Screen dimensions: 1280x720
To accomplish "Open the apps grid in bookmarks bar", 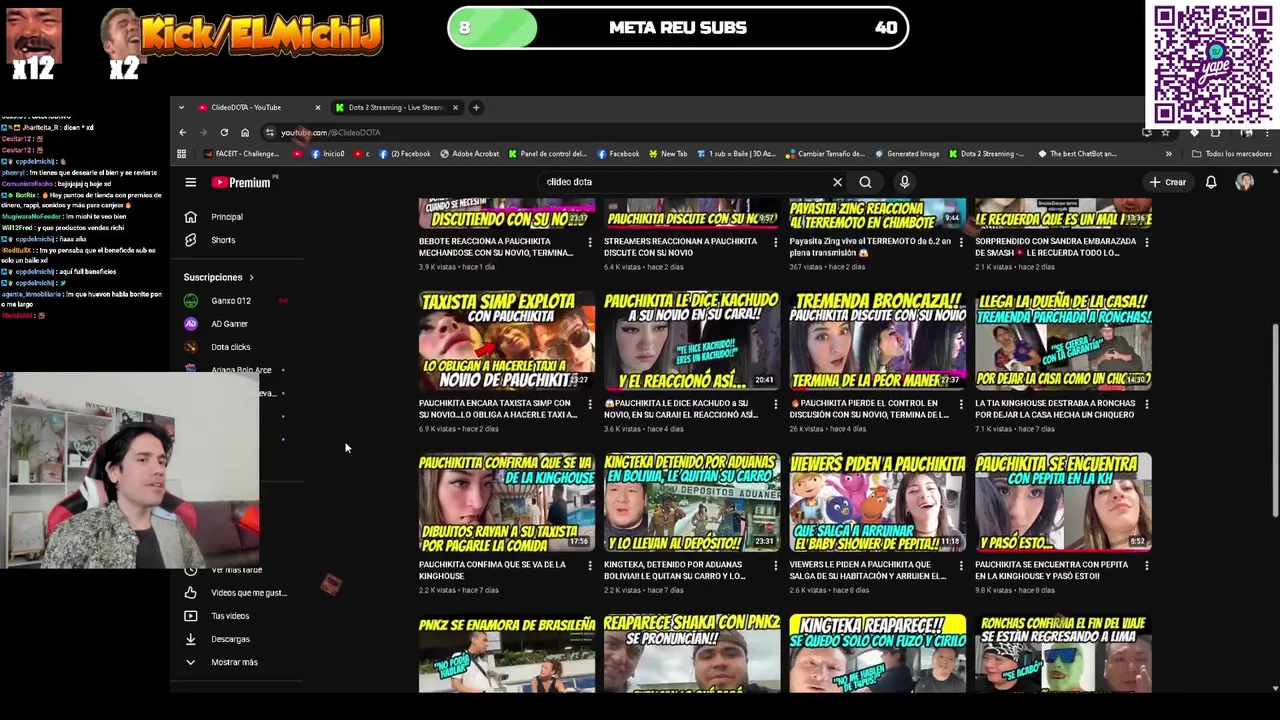I will tap(181, 154).
